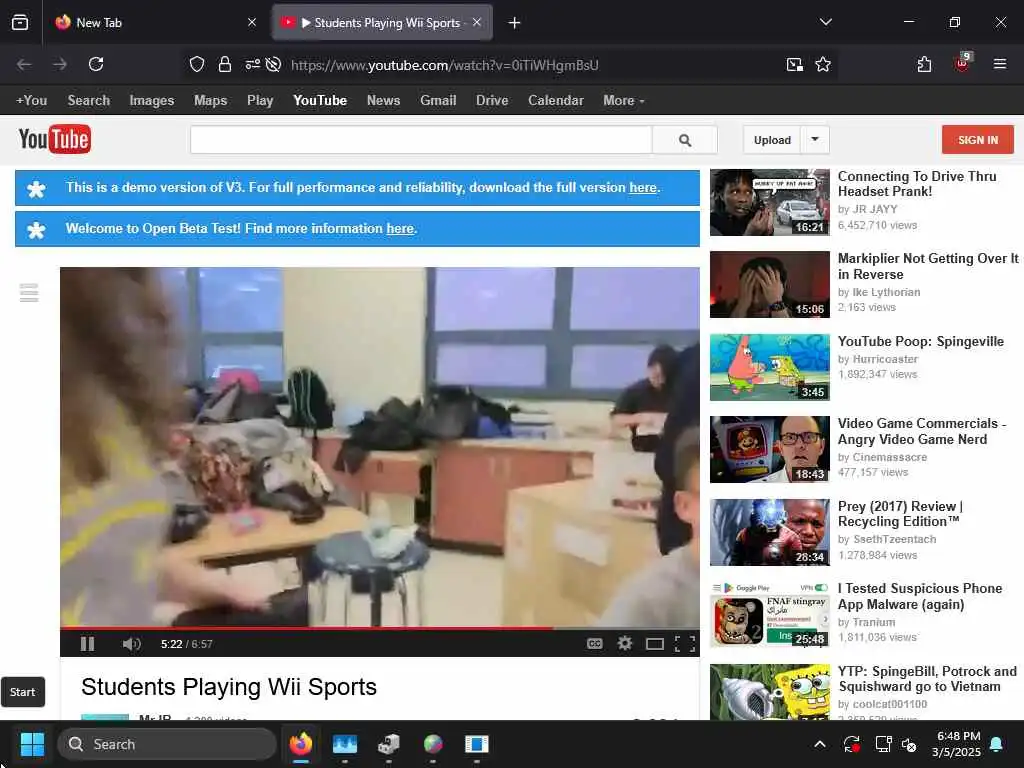The height and width of the screenshot is (768, 1024).
Task: Open Images in the Google bar
Action: [x=152, y=101]
